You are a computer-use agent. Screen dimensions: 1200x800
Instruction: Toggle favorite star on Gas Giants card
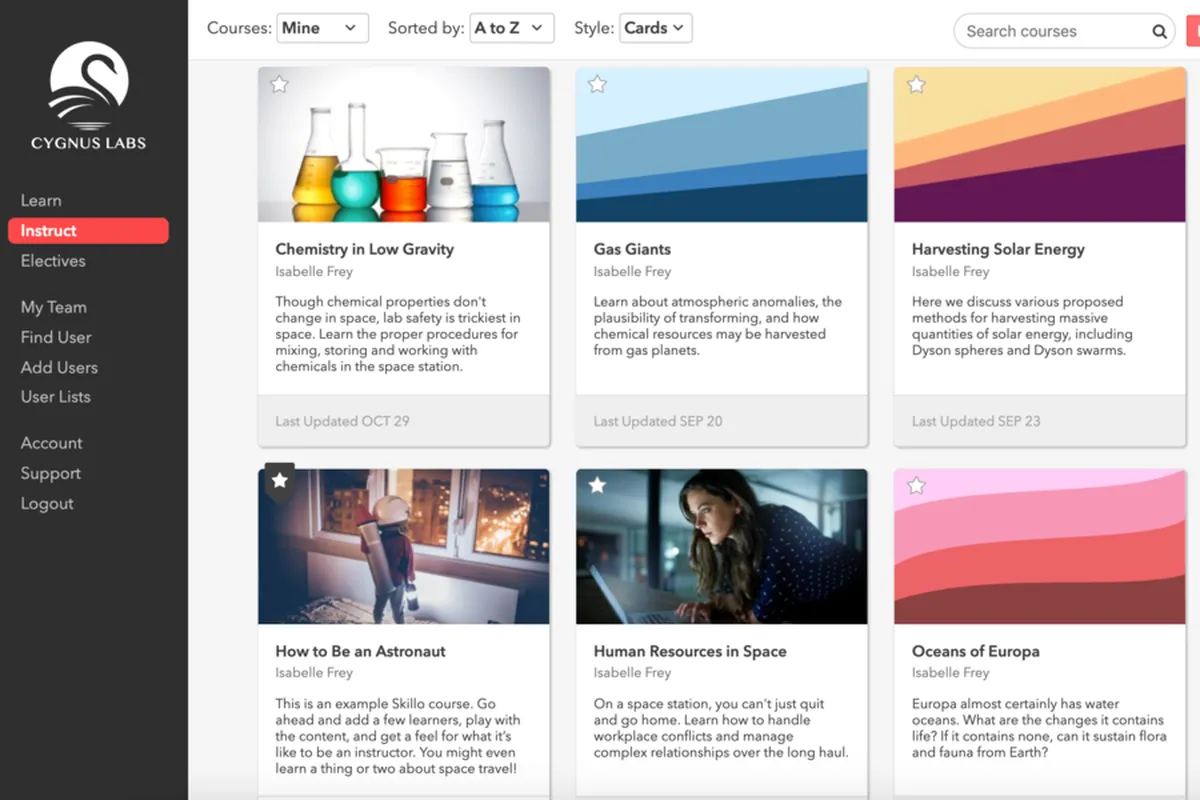(x=598, y=85)
